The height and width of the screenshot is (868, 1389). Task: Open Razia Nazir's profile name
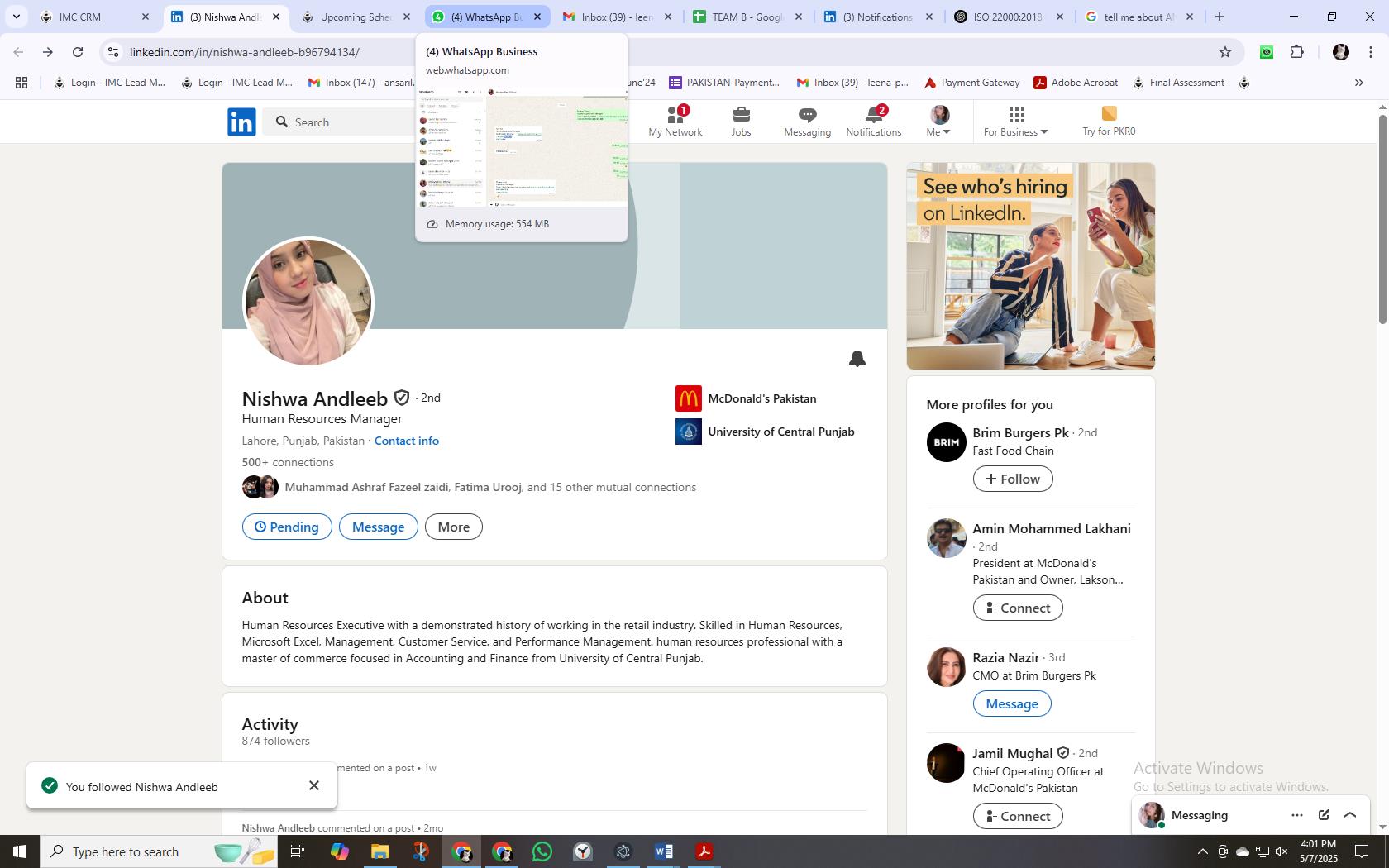coord(1005,657)
